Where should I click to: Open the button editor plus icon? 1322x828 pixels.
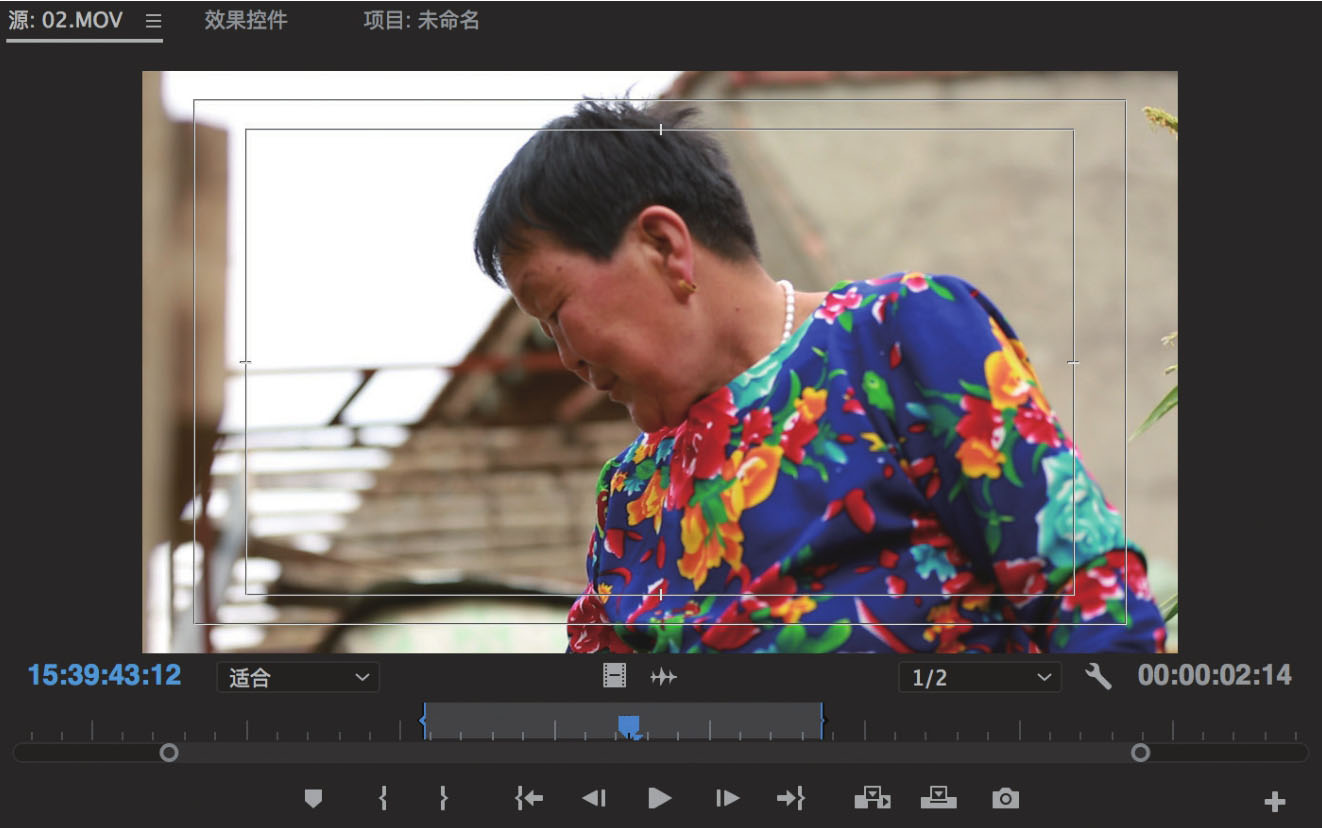pyautogui.click(x=1274, y=801)
